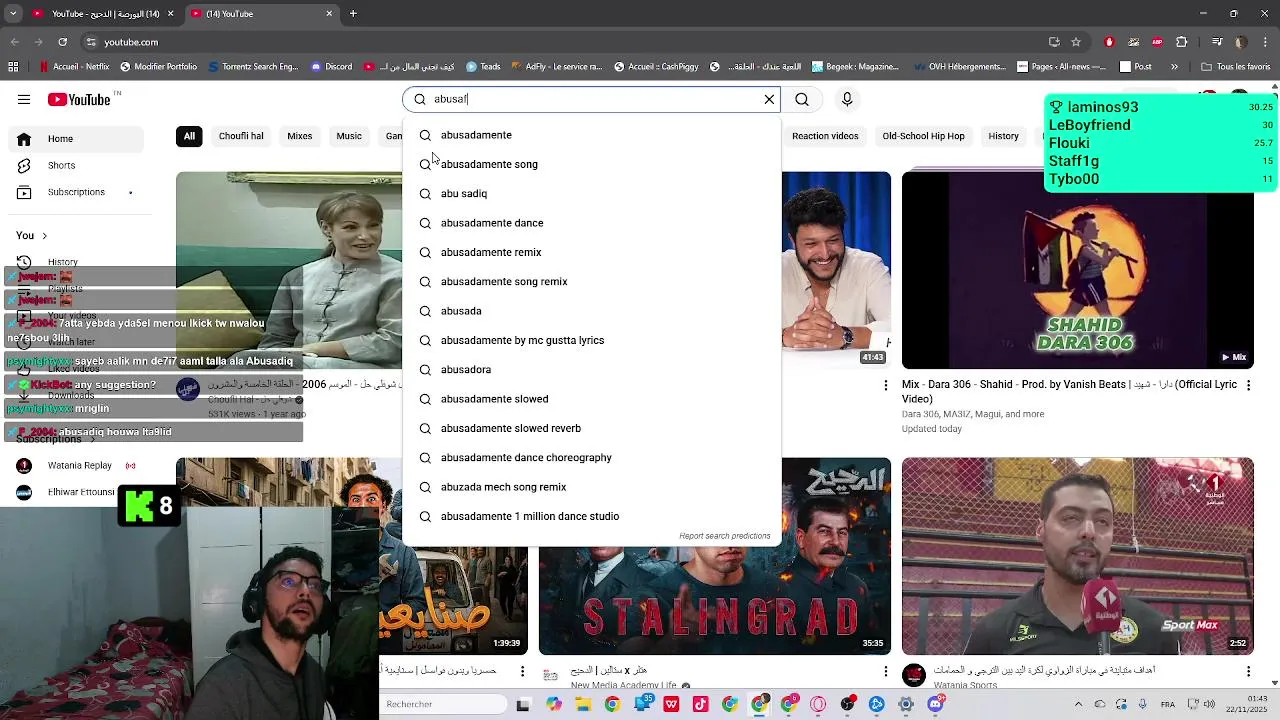Select the 'History' filter chip
Image resolution: width=1280 pixels, height=720 pixels.
(x=1003, y=136)
